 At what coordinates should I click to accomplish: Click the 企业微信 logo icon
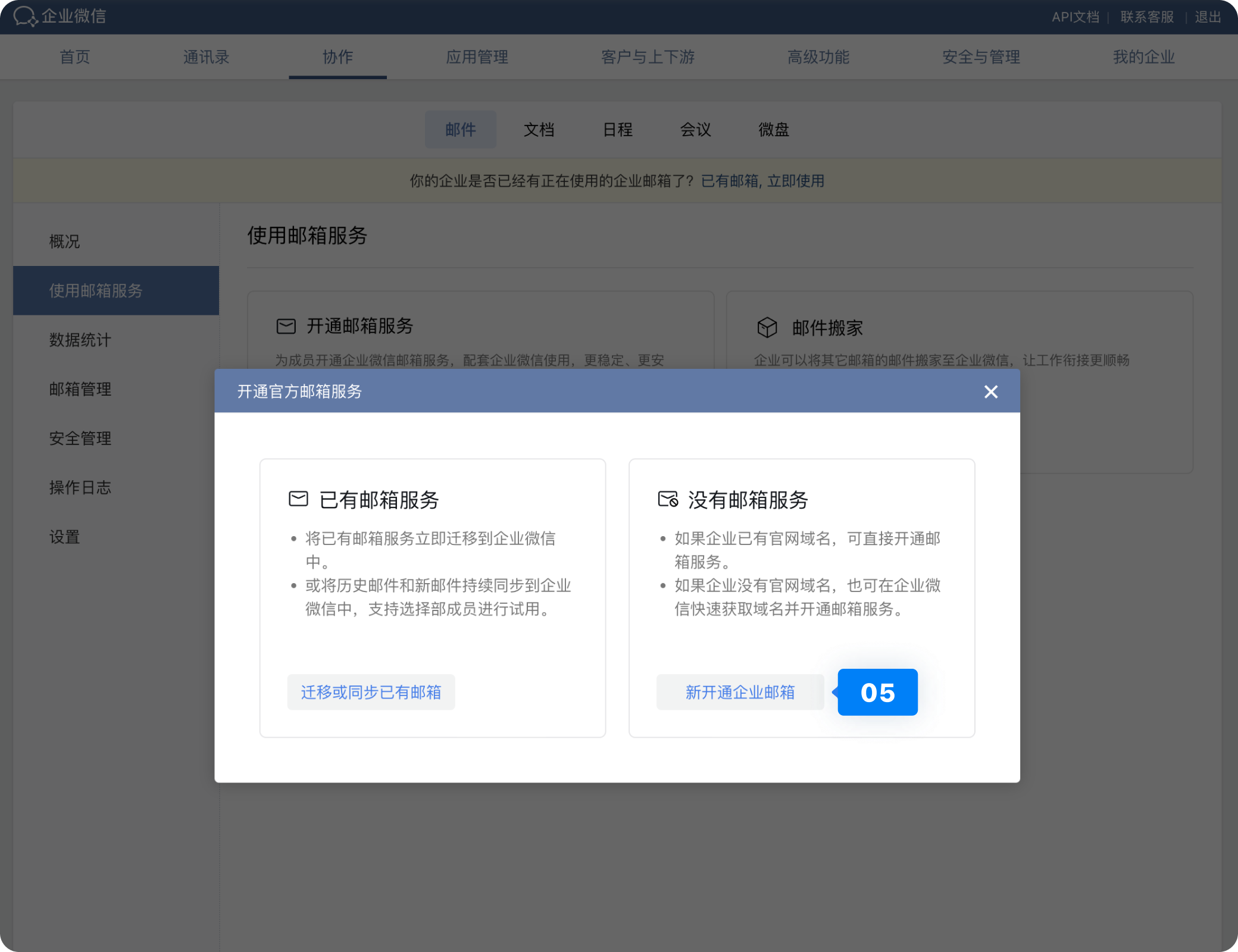pyautogui.click(x=25, y=16)
